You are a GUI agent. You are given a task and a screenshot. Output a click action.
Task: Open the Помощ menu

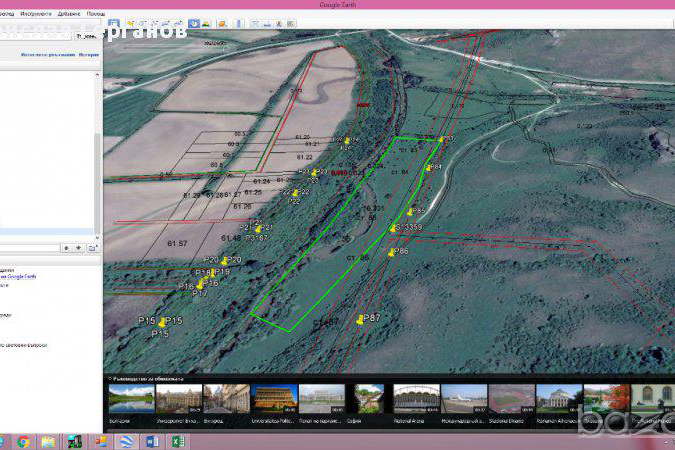point(96,14)
